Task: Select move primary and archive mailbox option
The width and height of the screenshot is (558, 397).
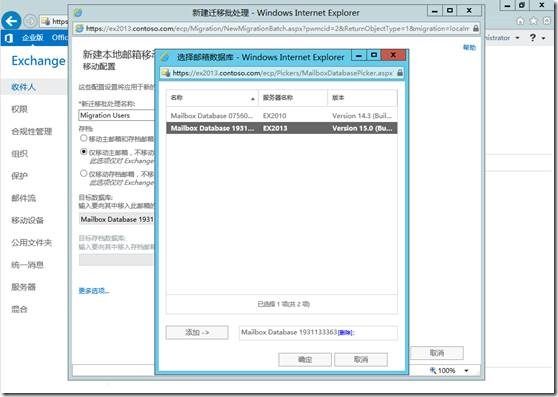Action: pyautogui.click(x=84, y=138)
